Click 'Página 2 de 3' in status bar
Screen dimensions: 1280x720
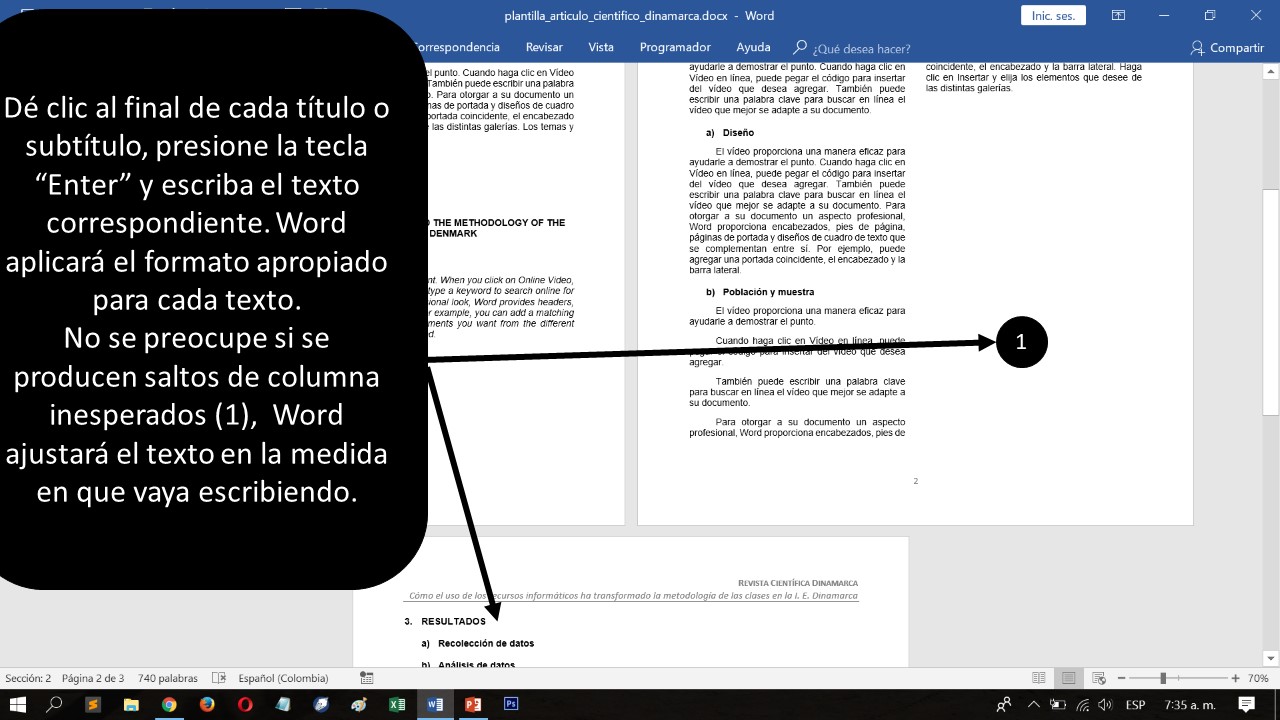click(x=93, y=678)
